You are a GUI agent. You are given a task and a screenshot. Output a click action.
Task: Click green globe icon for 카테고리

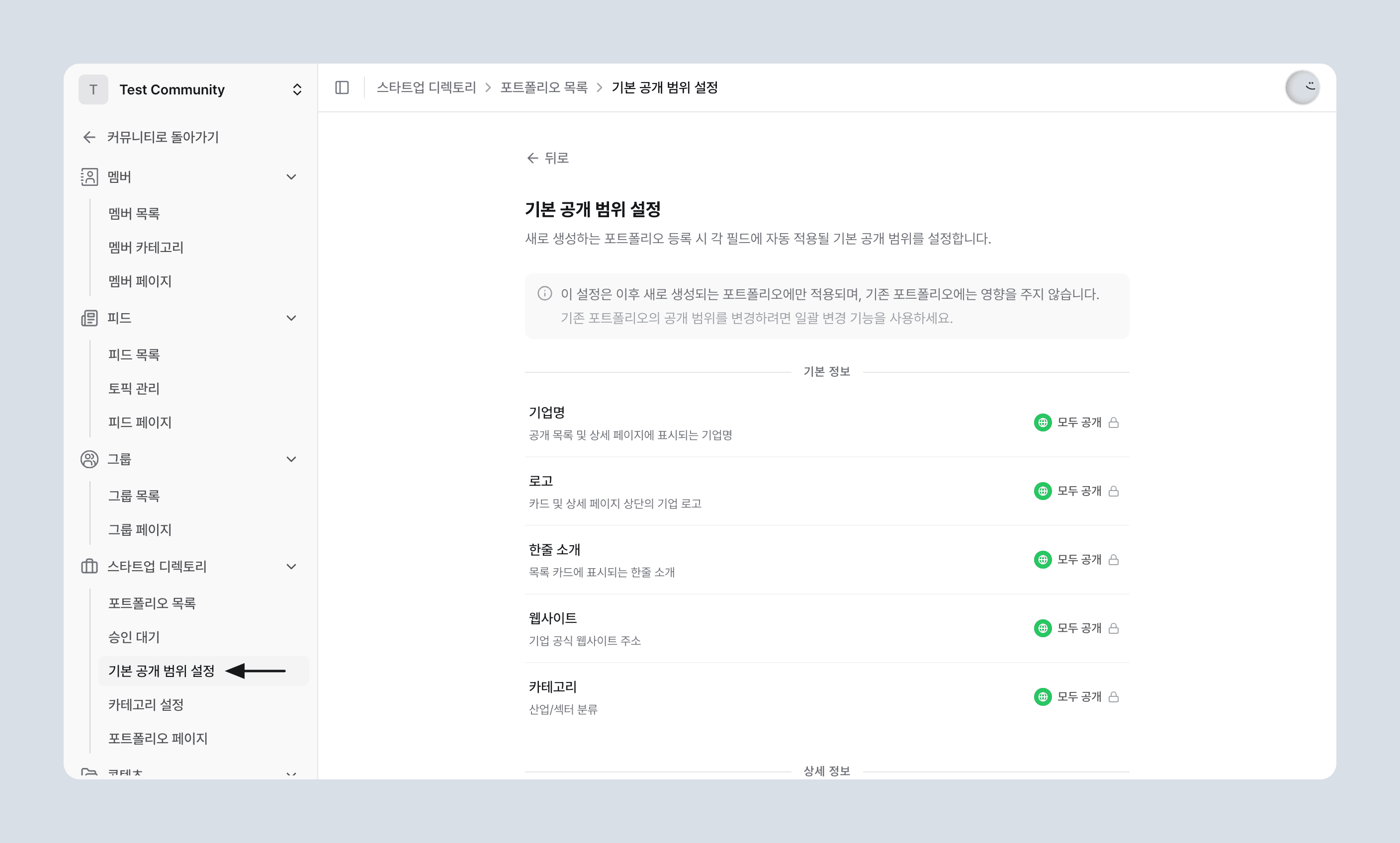(1043, 697)
